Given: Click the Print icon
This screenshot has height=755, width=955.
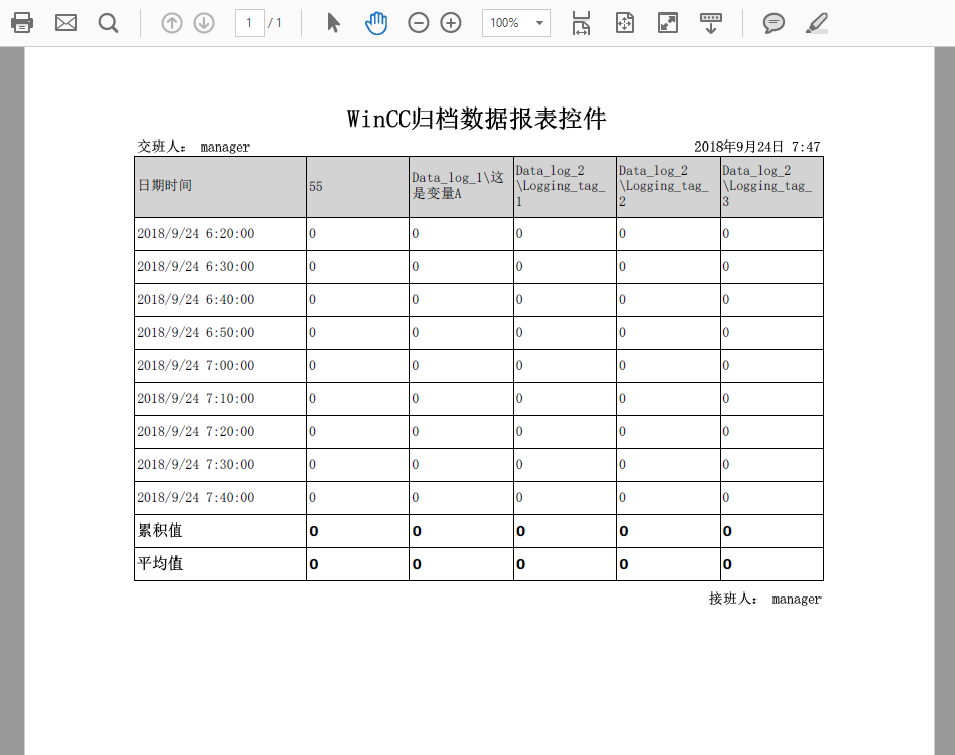Looking at the screenshot, I should click(21, 22).
